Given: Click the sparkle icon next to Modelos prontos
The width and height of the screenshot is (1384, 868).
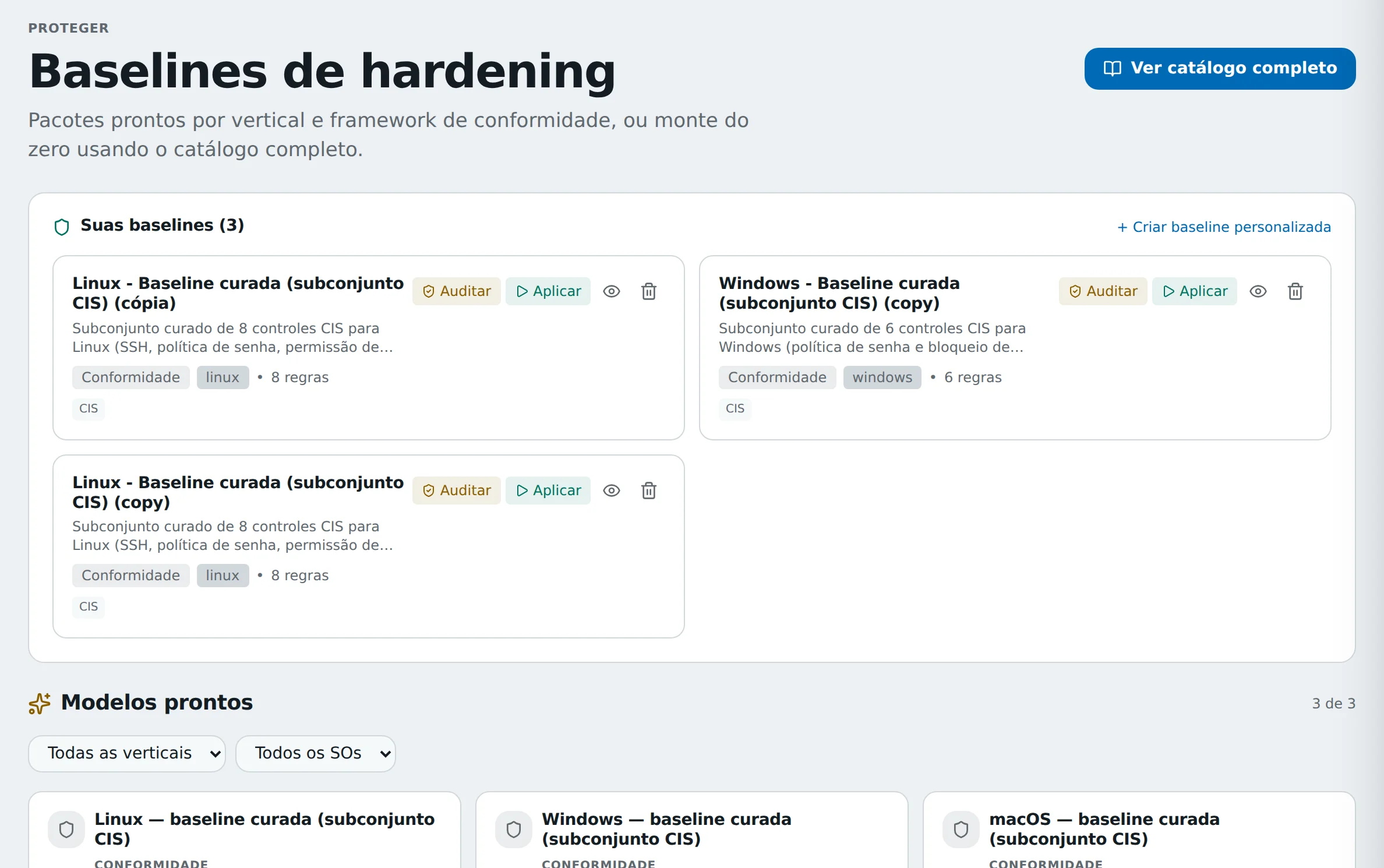Looking at the screenshot, I should pyautogui.click(x=40, y=703).
